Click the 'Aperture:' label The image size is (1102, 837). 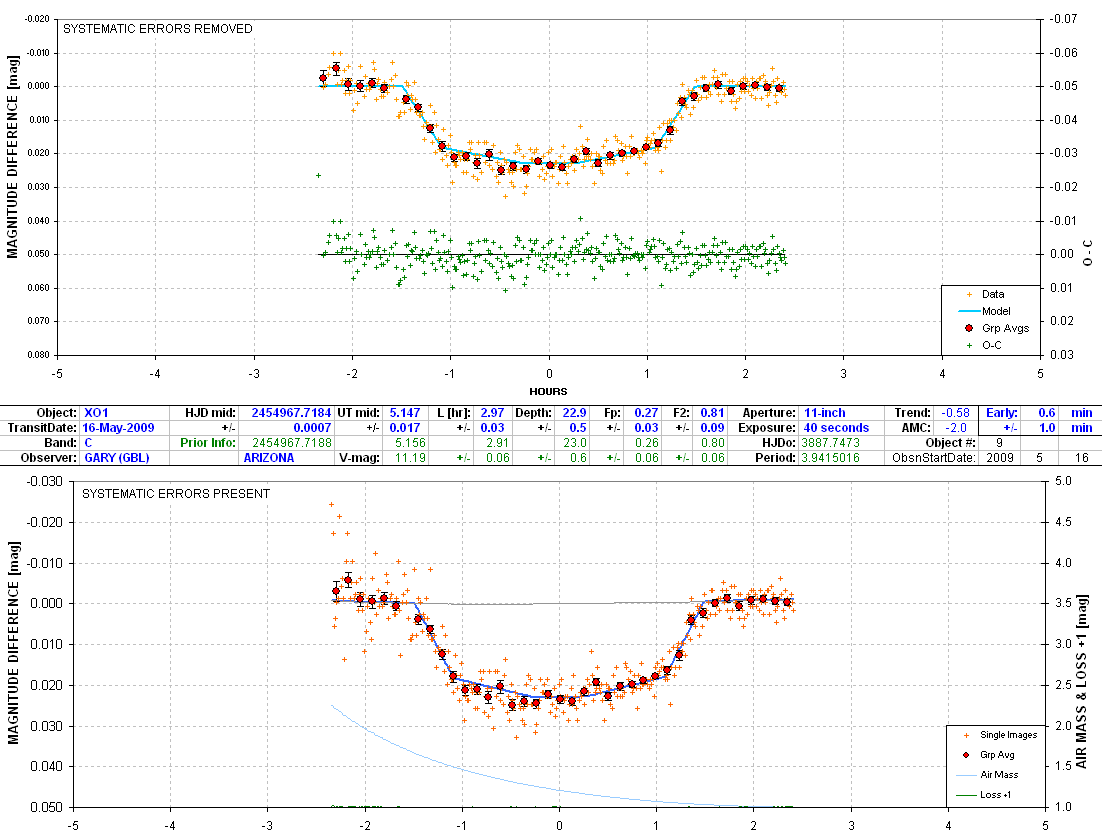[769, 413]
